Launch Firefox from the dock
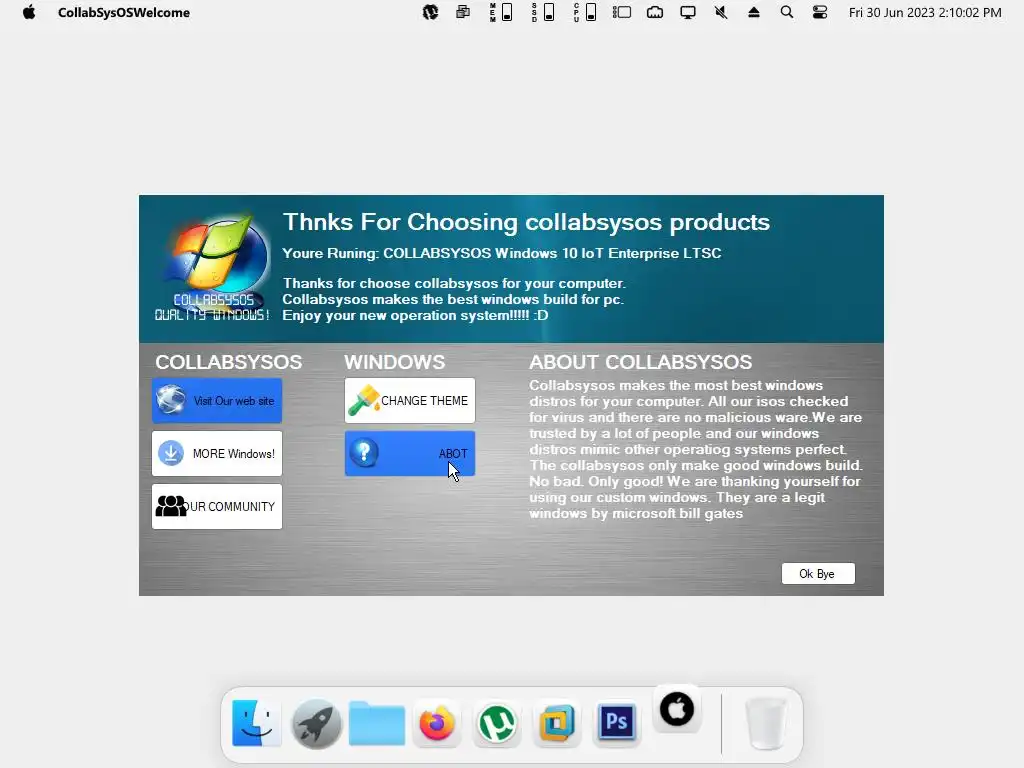The image size is (1024, 768). pos(437,723)
